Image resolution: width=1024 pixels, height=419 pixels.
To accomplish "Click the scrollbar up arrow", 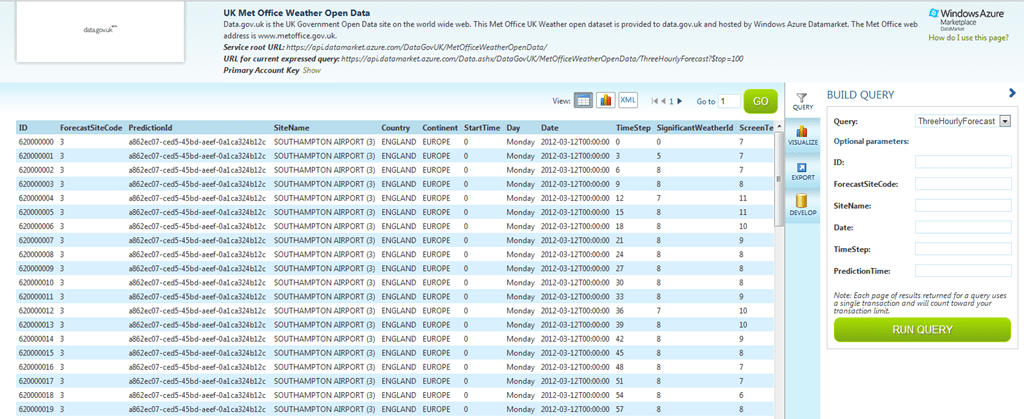I will (778, 128).
